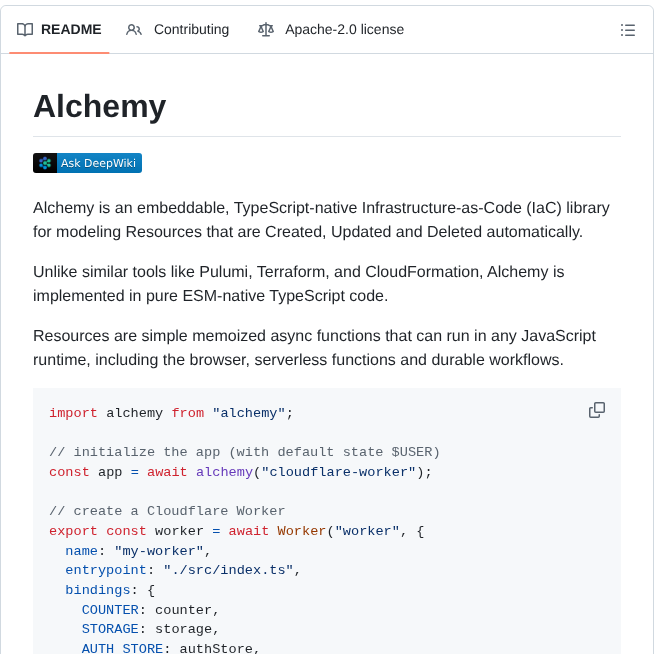Viewport: 654px width, 654px height.
Task: Click the Alchemy heading
Action: coord(99,106)
